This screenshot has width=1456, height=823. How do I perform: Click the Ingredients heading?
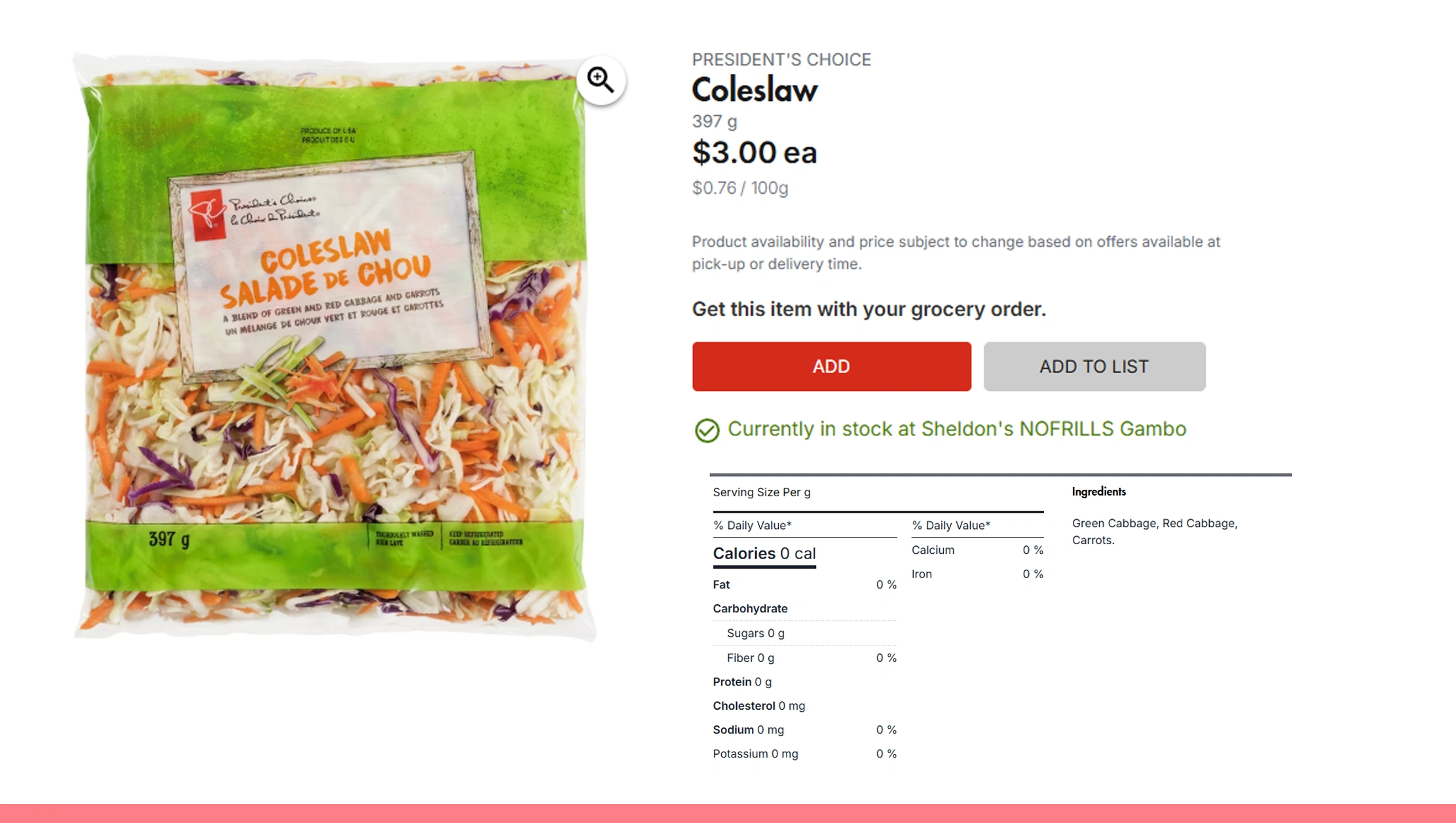click(1098, 492)
